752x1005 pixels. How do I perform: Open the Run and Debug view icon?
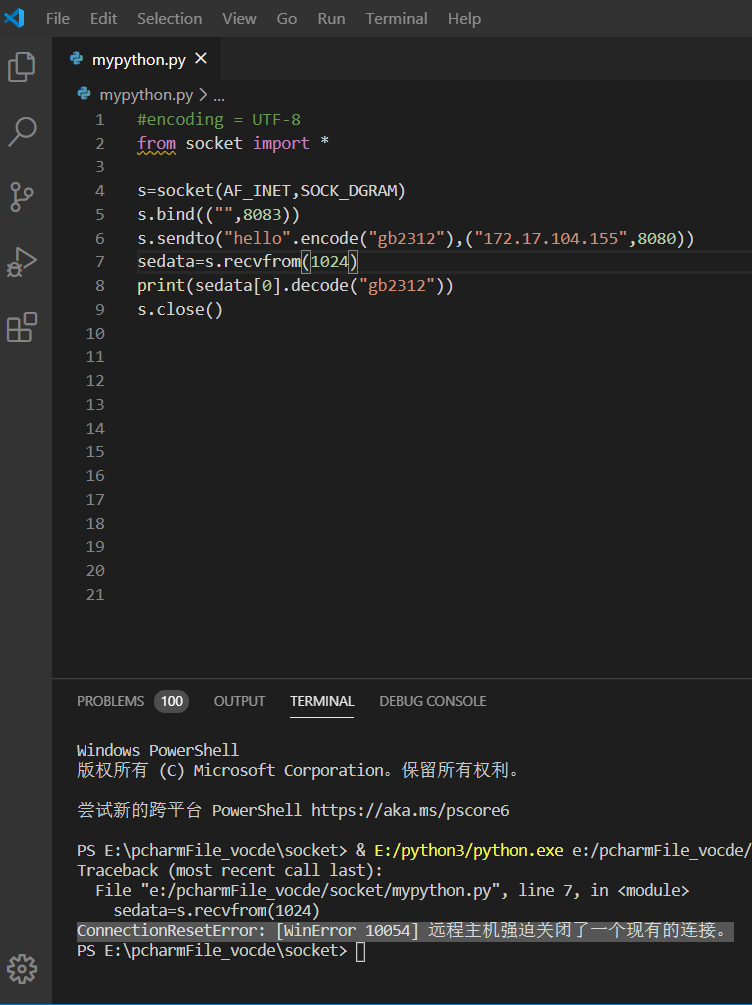pos(22,262)
